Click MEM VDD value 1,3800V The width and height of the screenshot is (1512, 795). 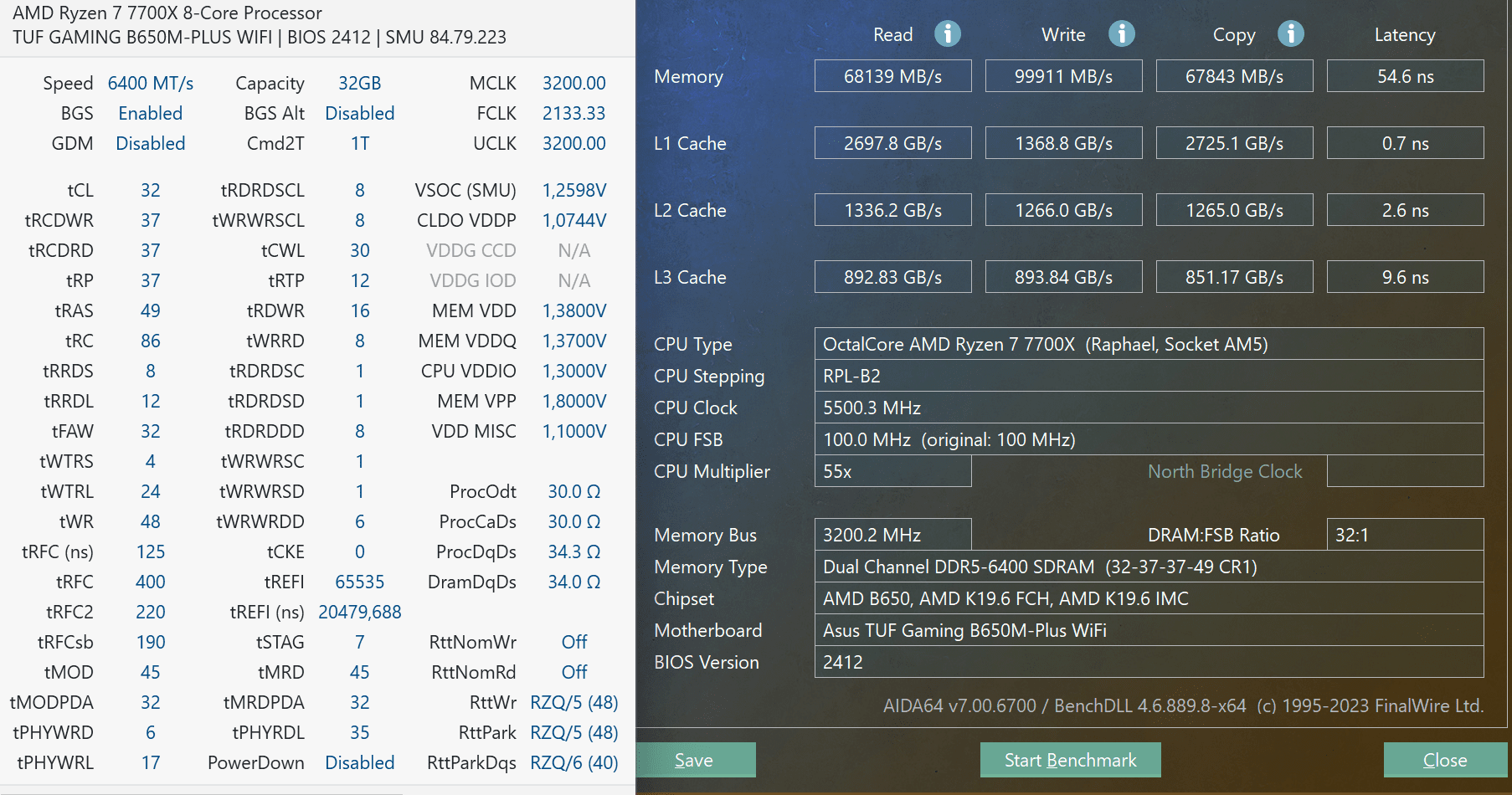point(574,310)
